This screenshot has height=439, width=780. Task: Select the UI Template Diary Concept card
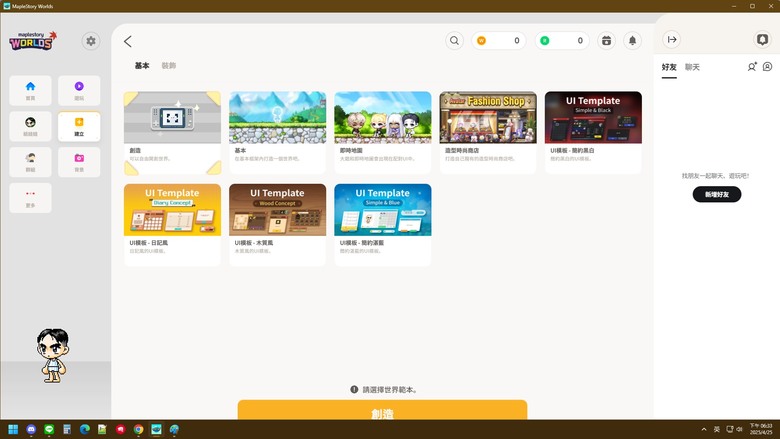172,225
